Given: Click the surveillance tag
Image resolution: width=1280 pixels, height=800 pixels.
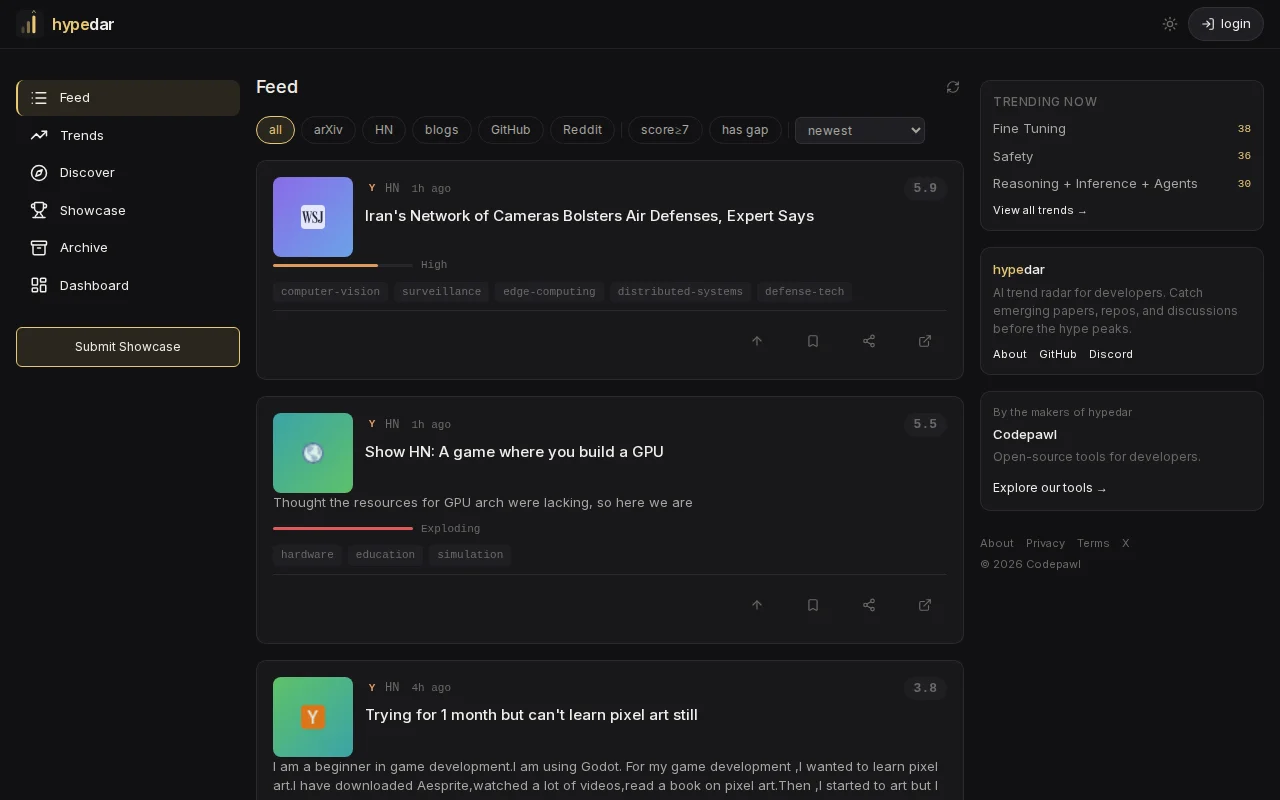Looking at the screenshot, I should coord(441,292).
